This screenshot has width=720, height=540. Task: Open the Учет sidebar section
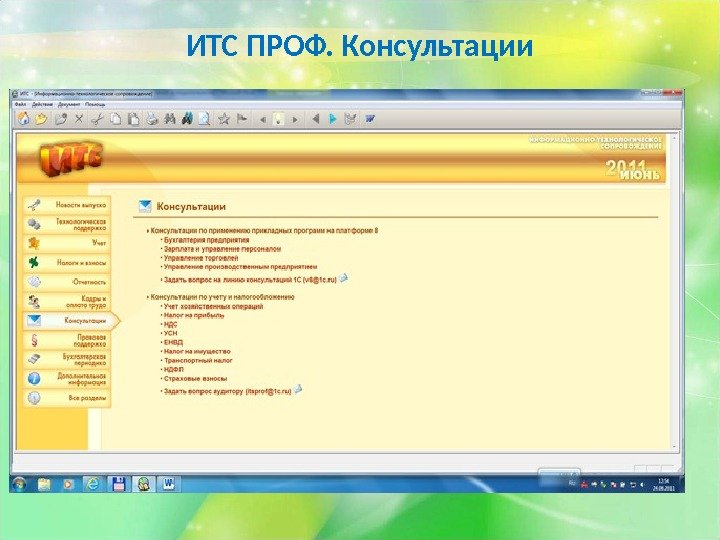click(67, 243)
